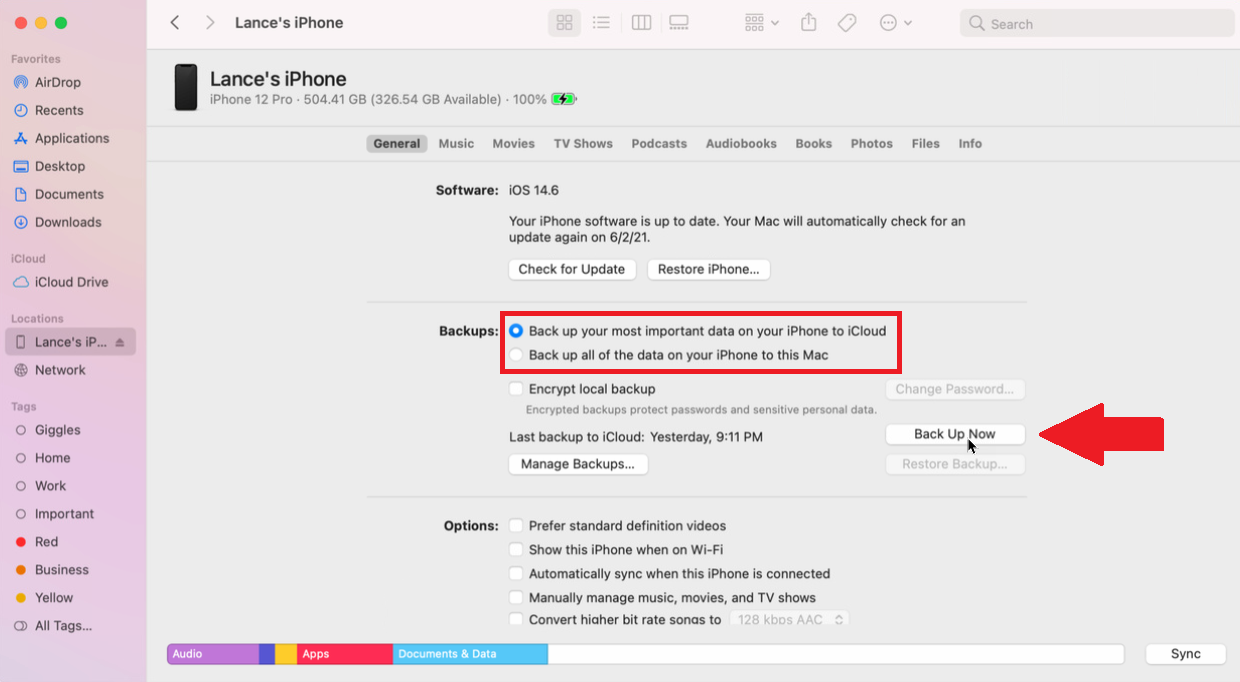
Task: Switch to the Audiobooks tab
Action: point(741,143)
